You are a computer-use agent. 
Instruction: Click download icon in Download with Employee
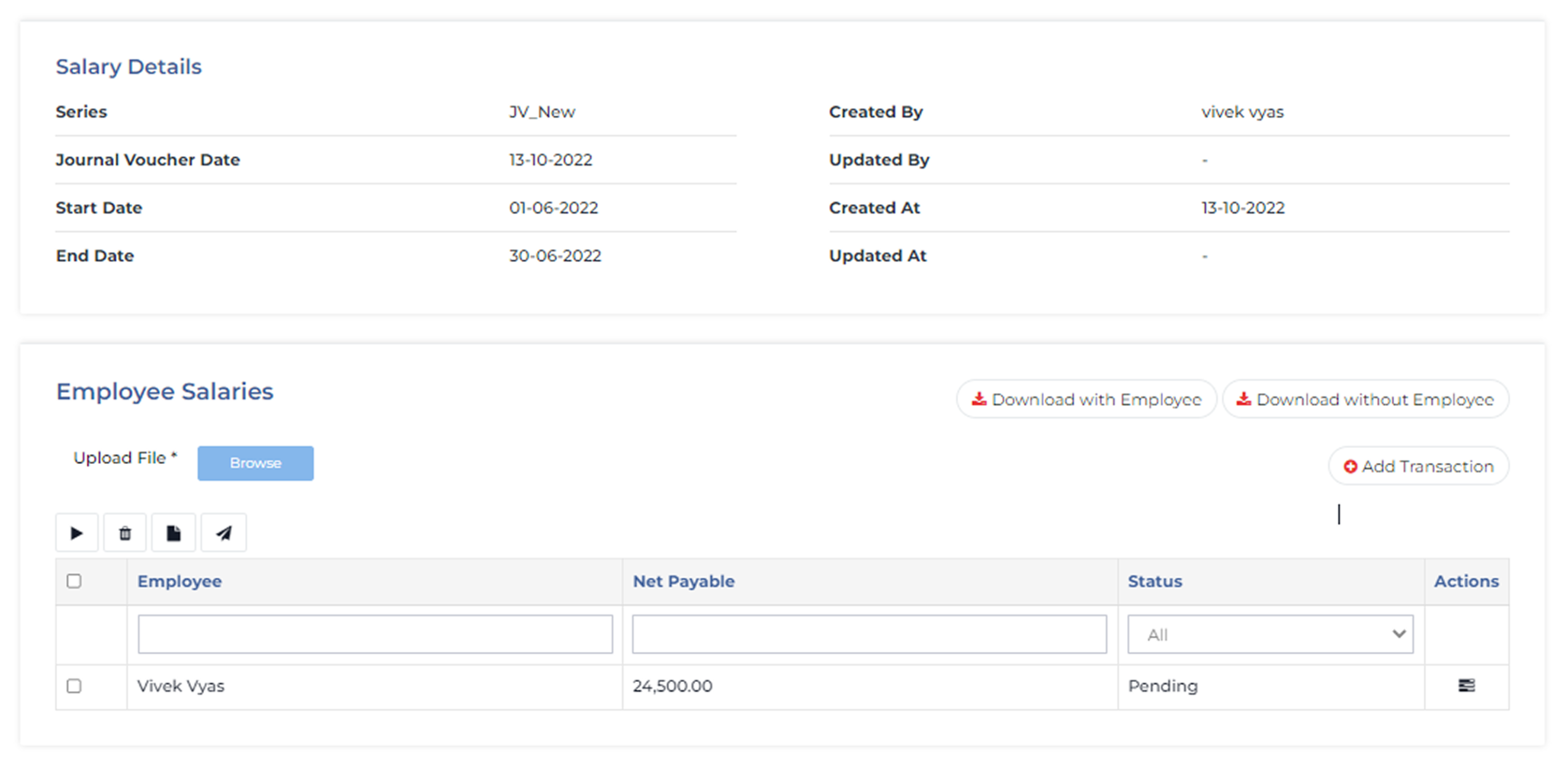979,399
